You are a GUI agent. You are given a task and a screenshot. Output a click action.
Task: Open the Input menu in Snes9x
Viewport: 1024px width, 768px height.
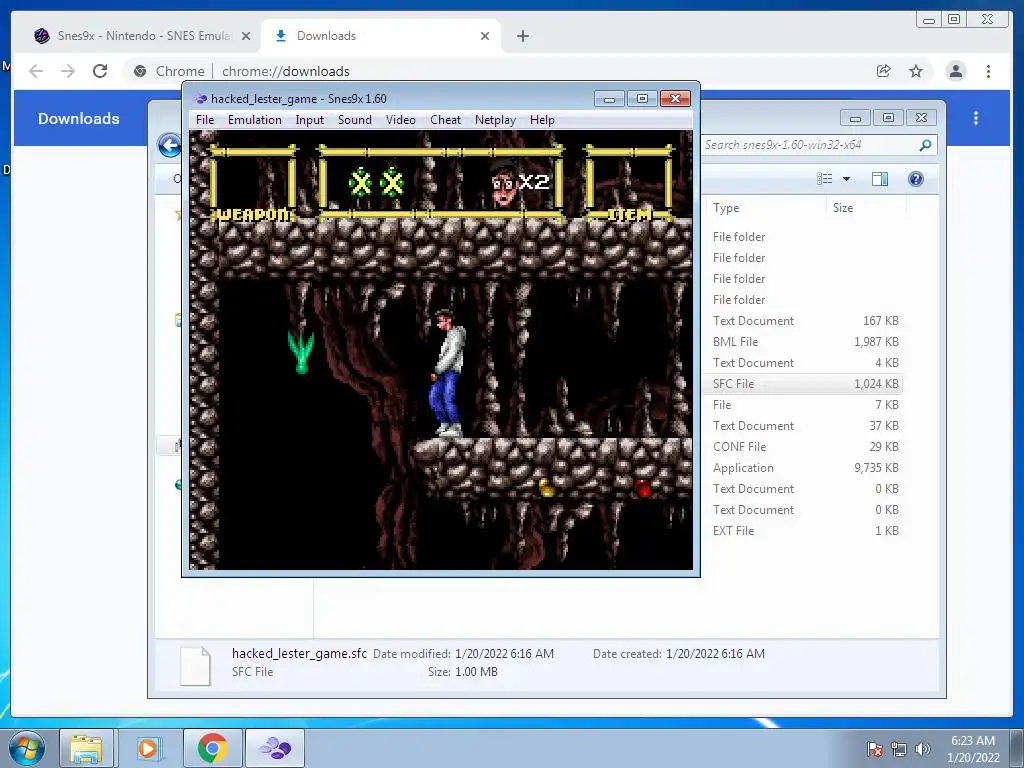(310, 120)
